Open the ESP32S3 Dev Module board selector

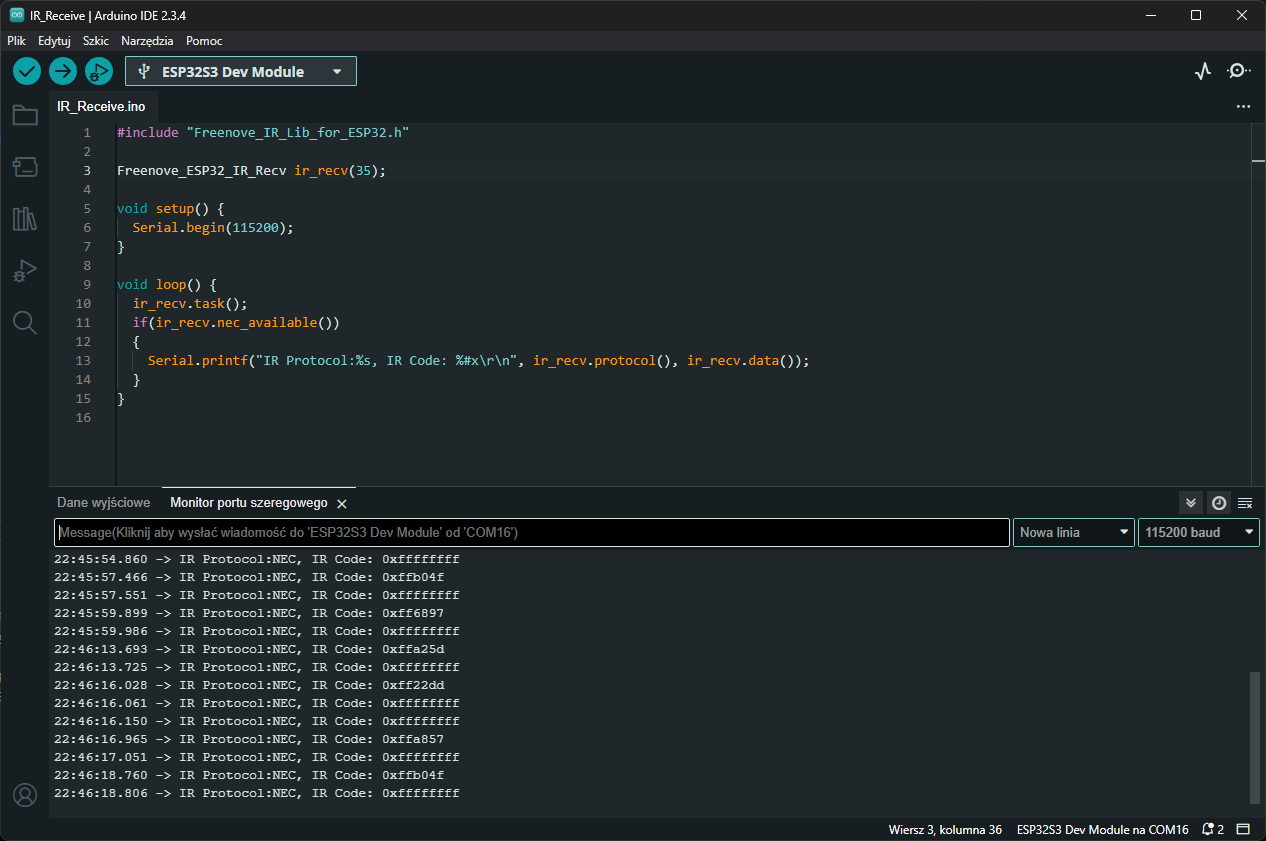[241, 71]
